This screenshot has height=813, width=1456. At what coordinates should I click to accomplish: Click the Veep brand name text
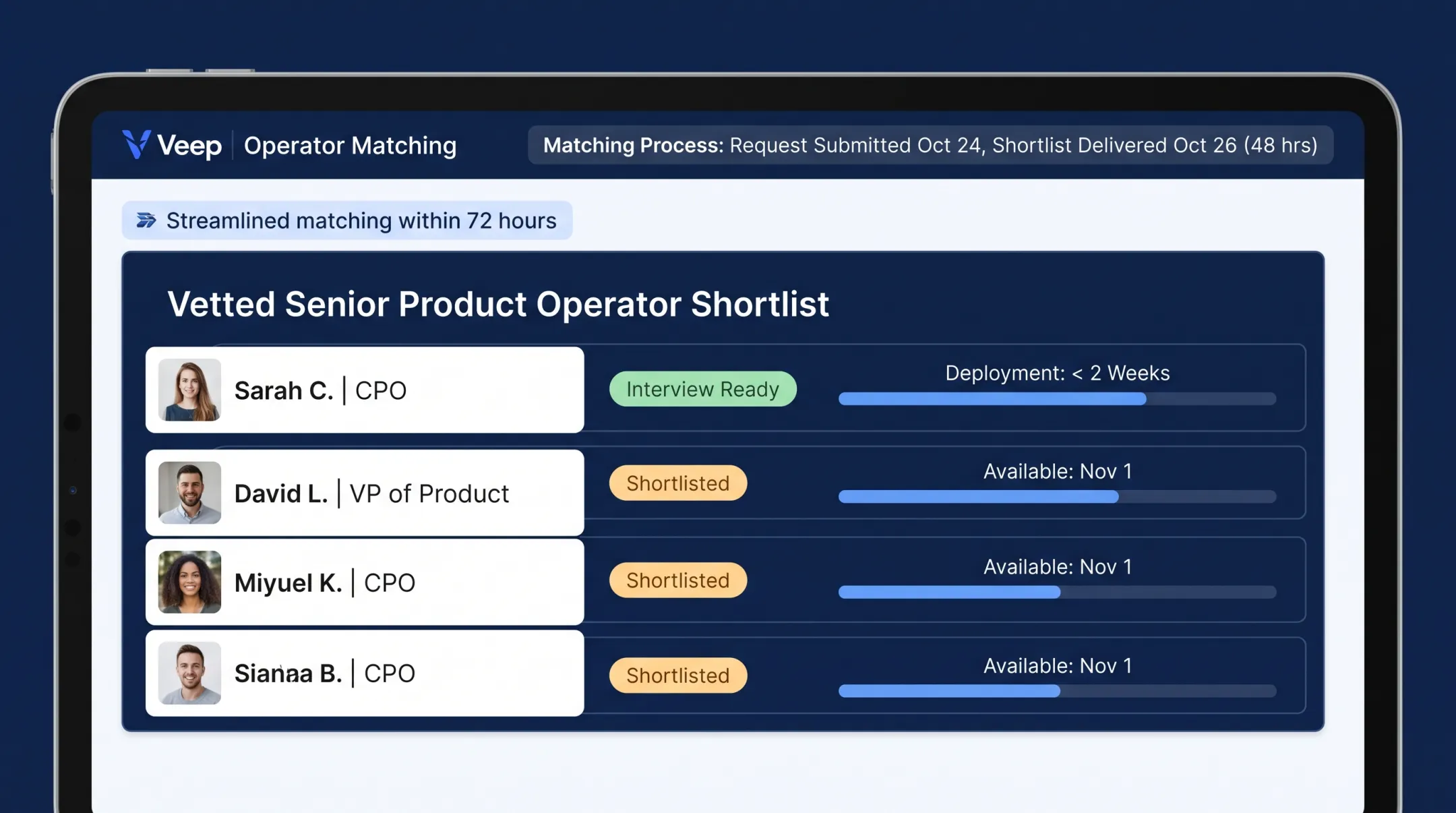[189, 146]
